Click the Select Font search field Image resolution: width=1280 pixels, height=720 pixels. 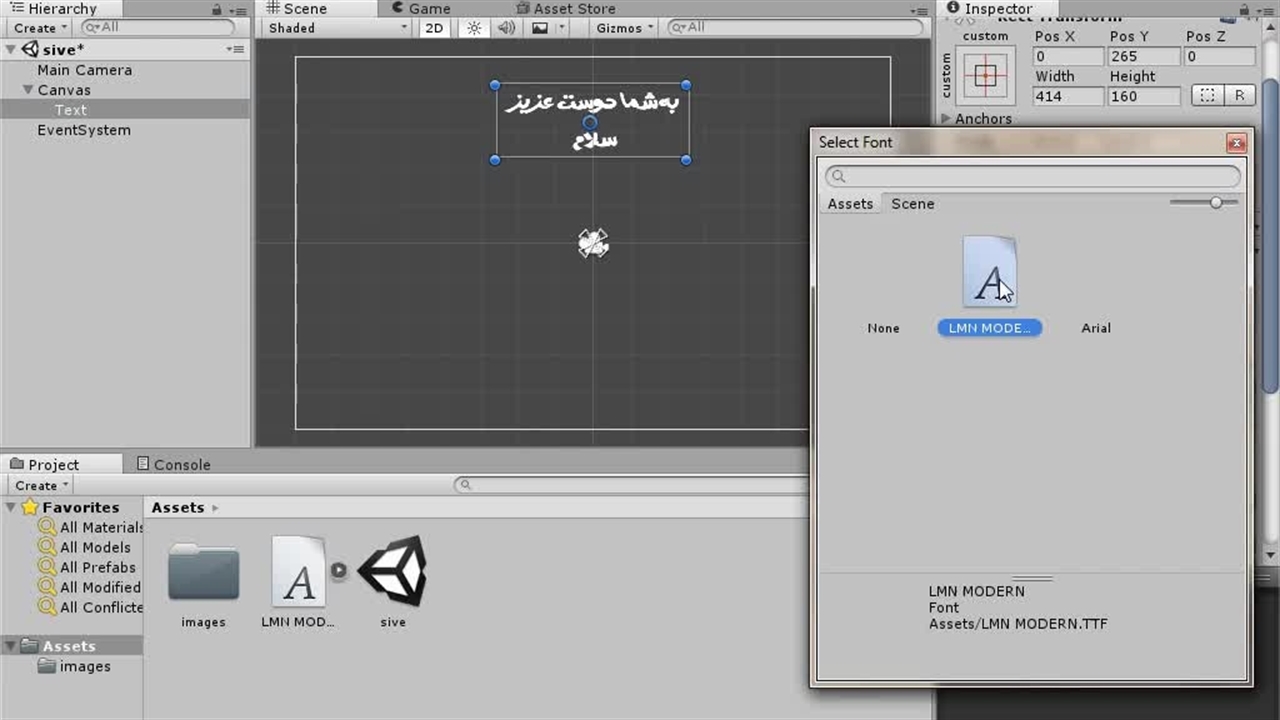1033,176
